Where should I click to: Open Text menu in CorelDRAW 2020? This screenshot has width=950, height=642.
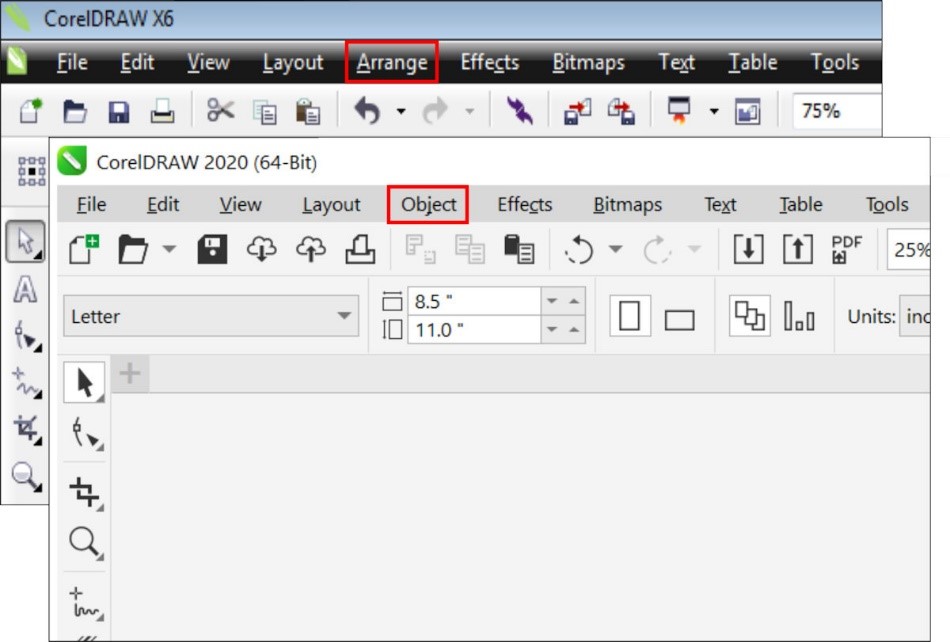[x=720, y=205]
